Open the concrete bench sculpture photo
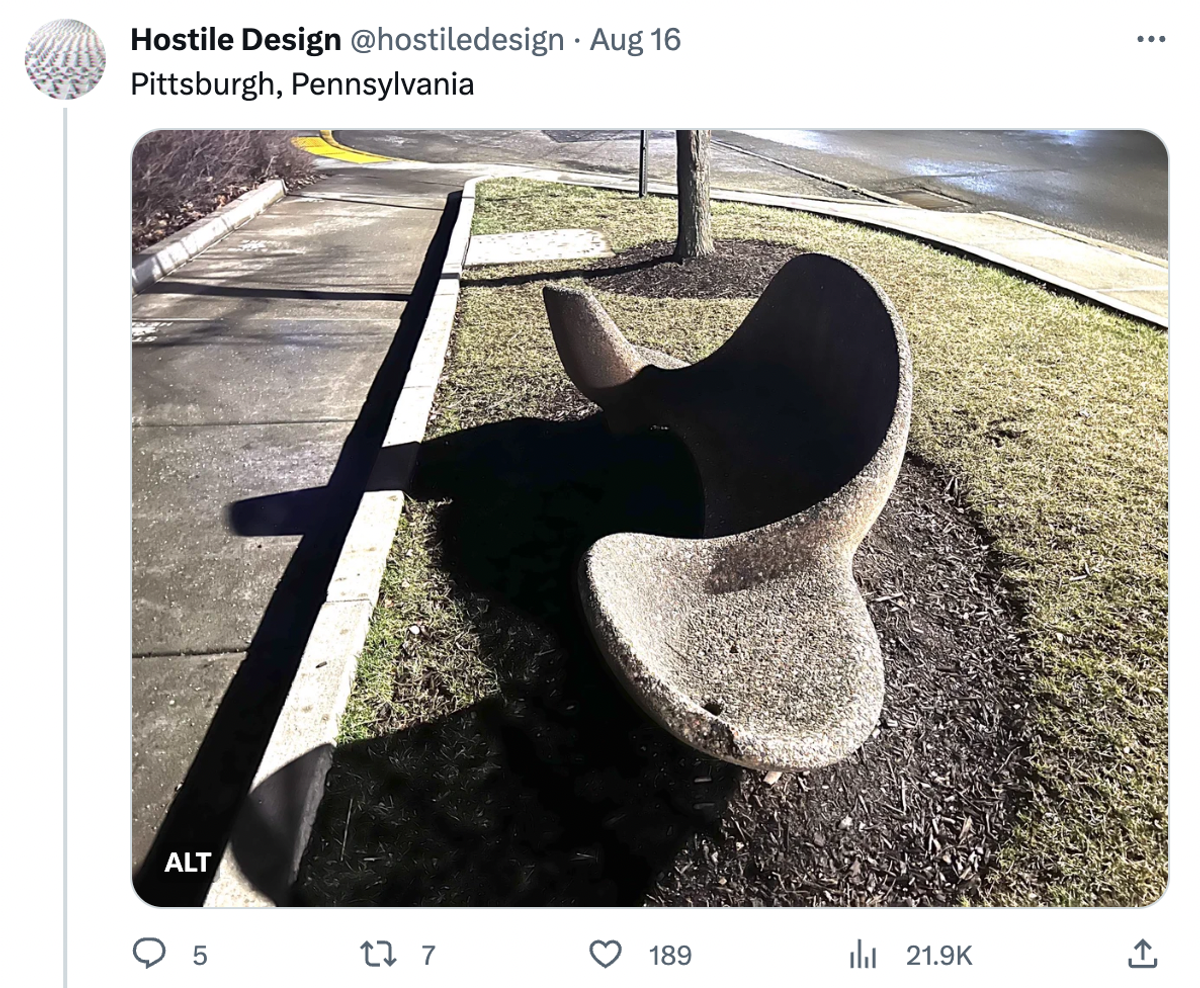This screenshot has height=988, width=1200. pyautogui.click(x=650, y=518)
